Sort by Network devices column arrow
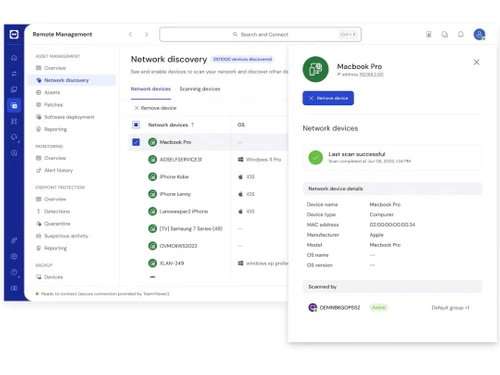Image resolution: width=500 pixels, height=375 pixels. tap(192, 125)
